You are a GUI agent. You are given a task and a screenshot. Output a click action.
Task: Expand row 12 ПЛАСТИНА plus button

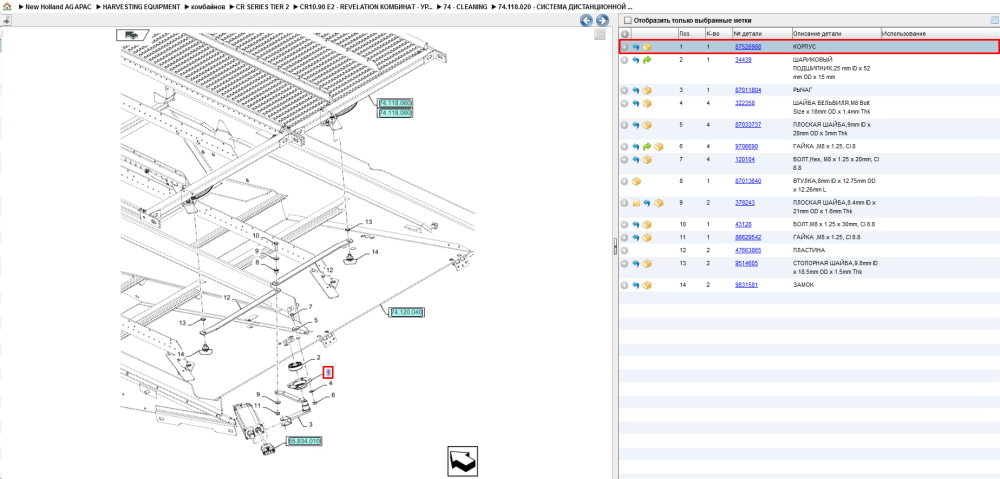pyautogui.click(x=625, y=251)
